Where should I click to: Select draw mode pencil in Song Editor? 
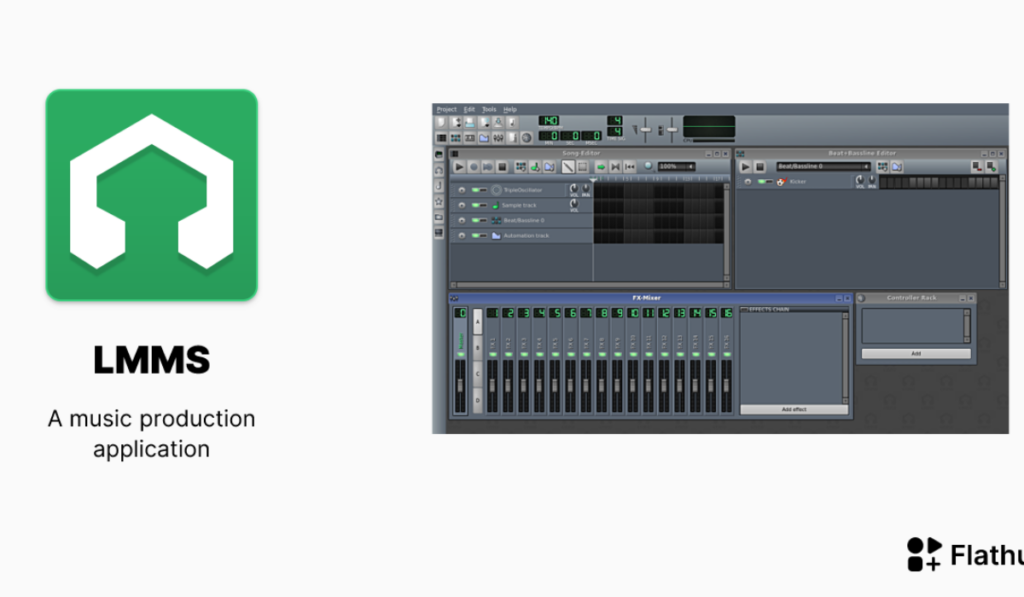pyautogui.click(x=567, y=167)
